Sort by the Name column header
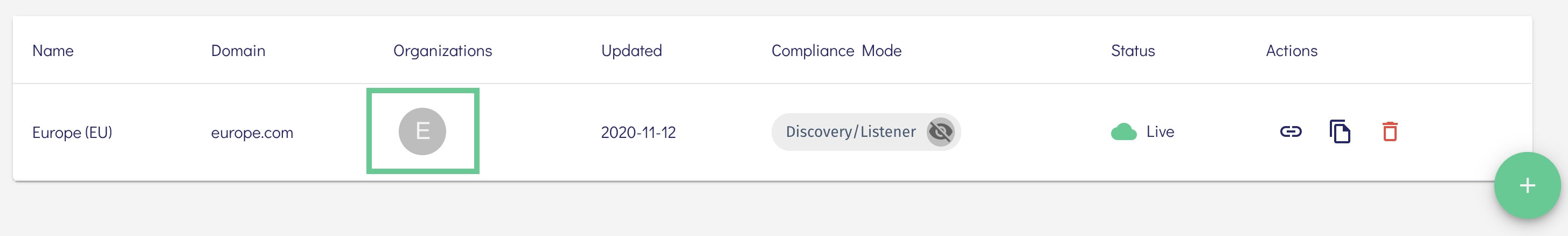 (x=53, y=51)
